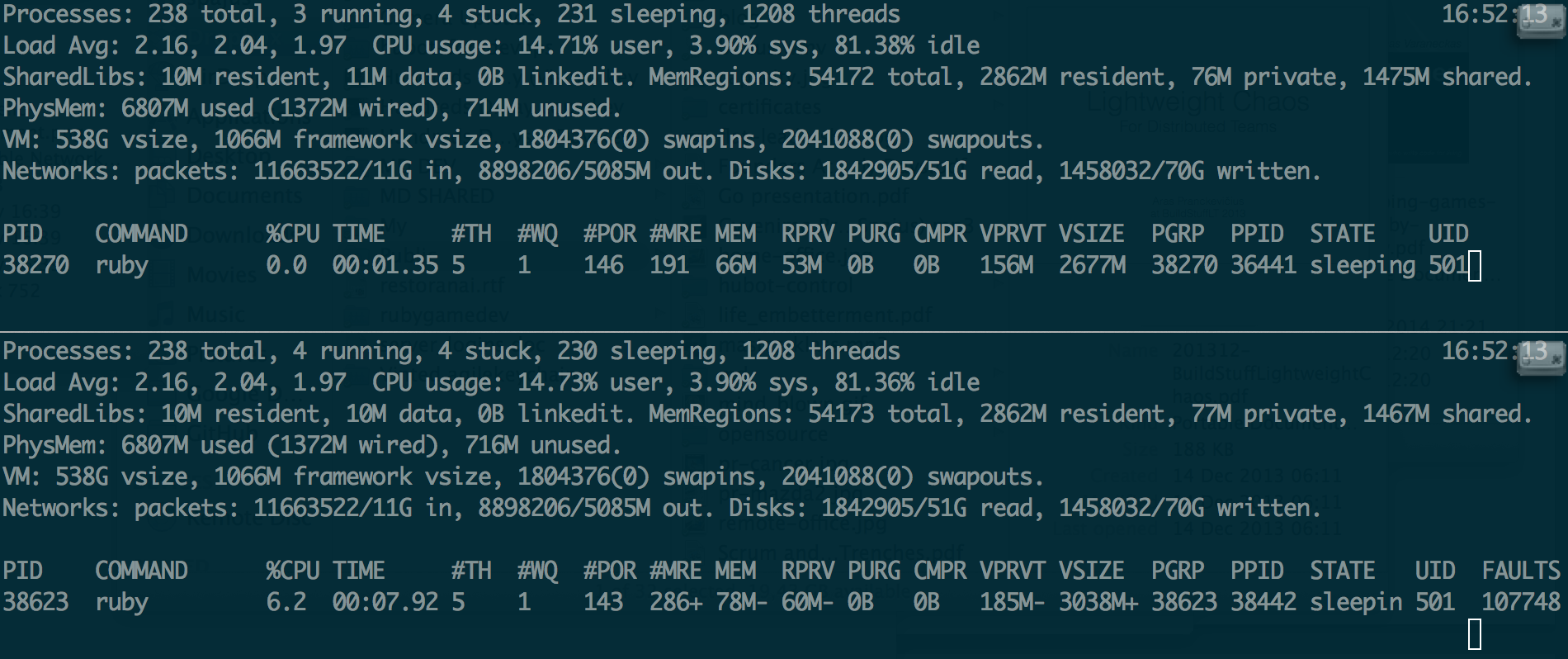Click %CPU header above the 6.2 value
The height and width of the screenshot is (659, 1568).
click(292, 571)
